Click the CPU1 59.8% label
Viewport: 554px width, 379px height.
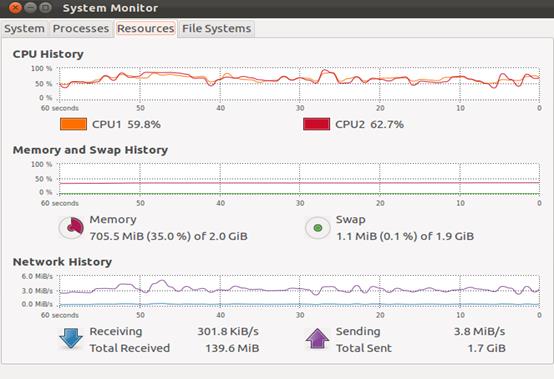tap(126, 124)
